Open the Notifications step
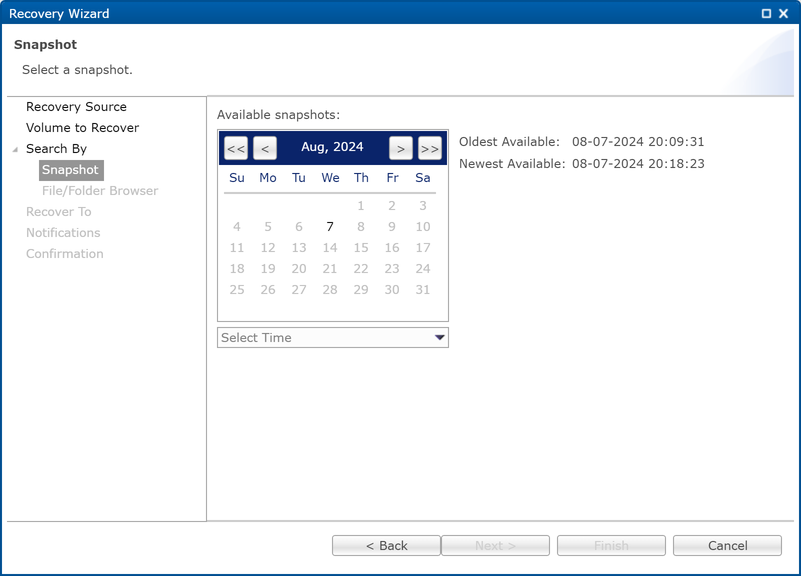Viewport: 801px width, 576px height. pyautogui.click(x=63, y=233)
